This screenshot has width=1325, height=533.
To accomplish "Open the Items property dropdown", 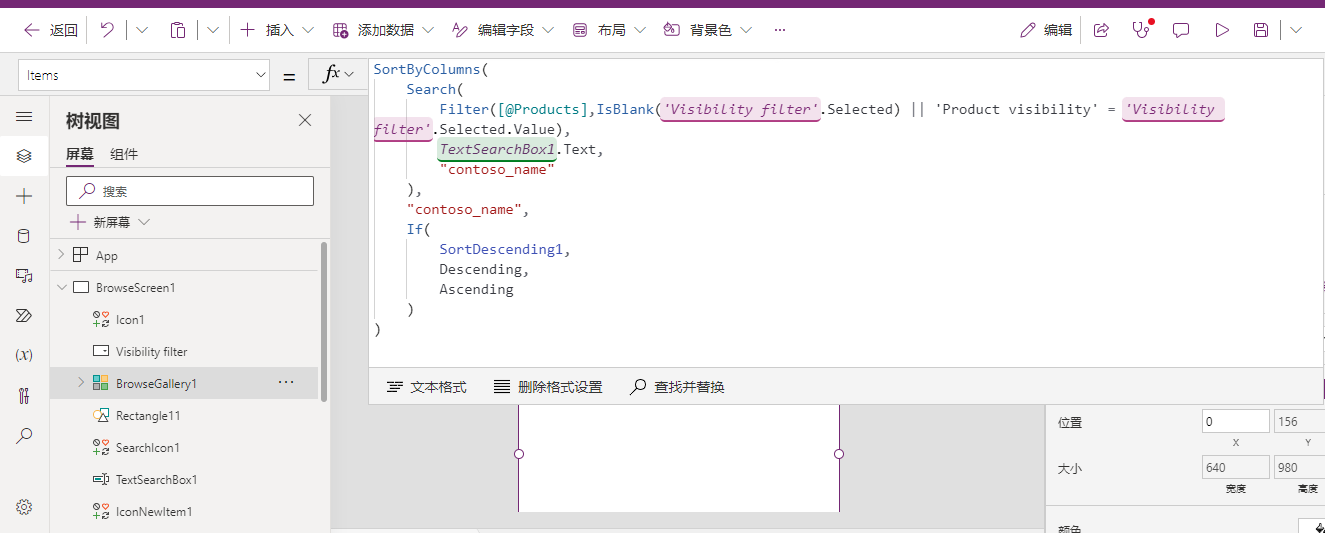I will pos(144,75).
